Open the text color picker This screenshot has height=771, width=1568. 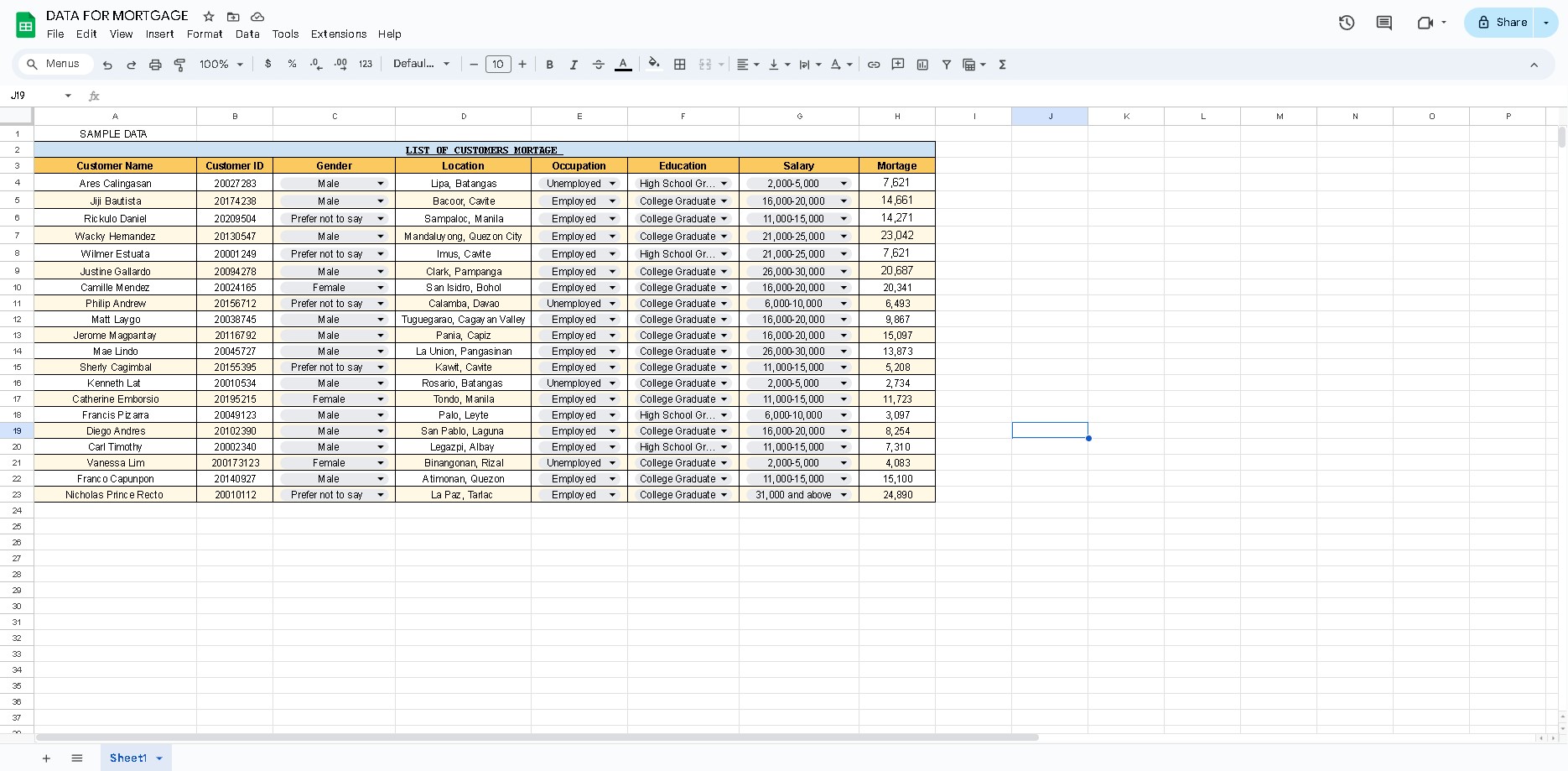[x=623, y=65]
